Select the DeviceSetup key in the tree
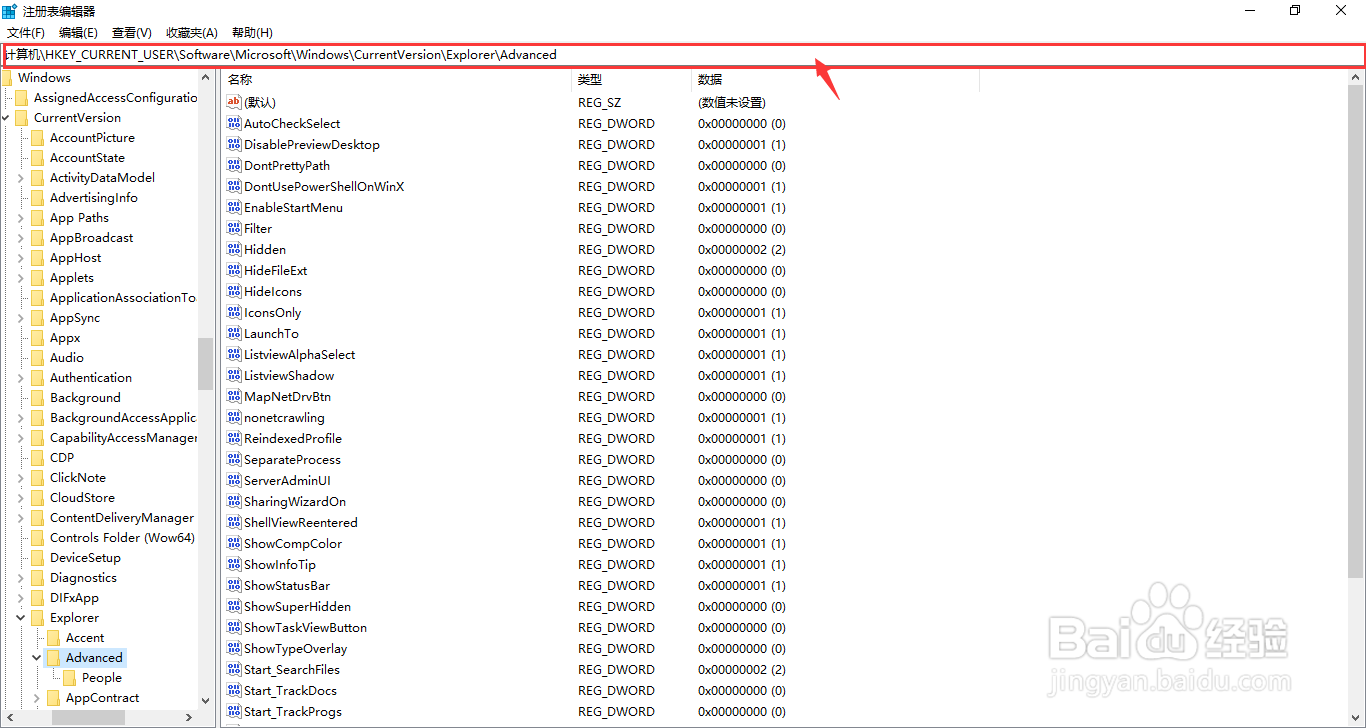This screenshot has width=1366, height=728. (85, 558)
